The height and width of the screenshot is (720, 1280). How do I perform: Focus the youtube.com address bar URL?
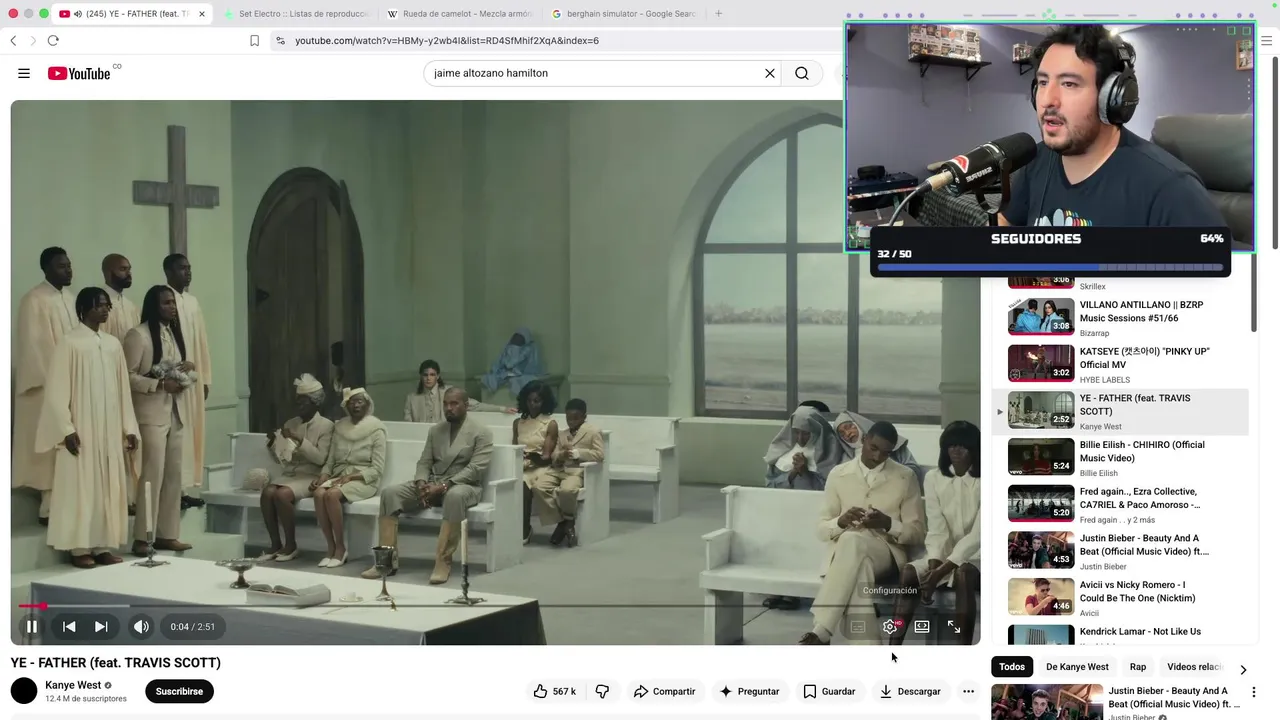[x=447, y=41]
